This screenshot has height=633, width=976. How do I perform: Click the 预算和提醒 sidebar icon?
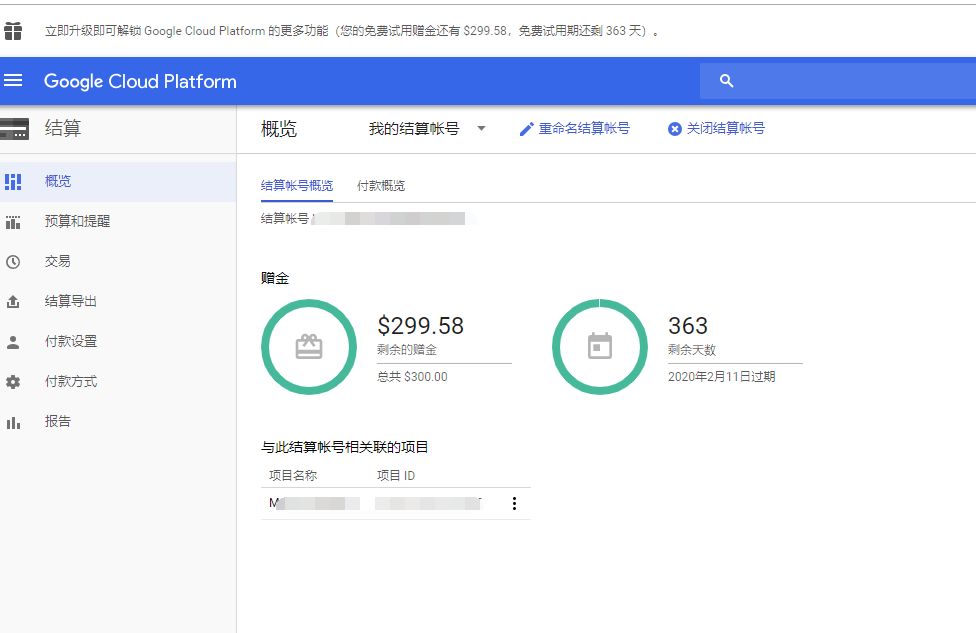click(13, 222)
